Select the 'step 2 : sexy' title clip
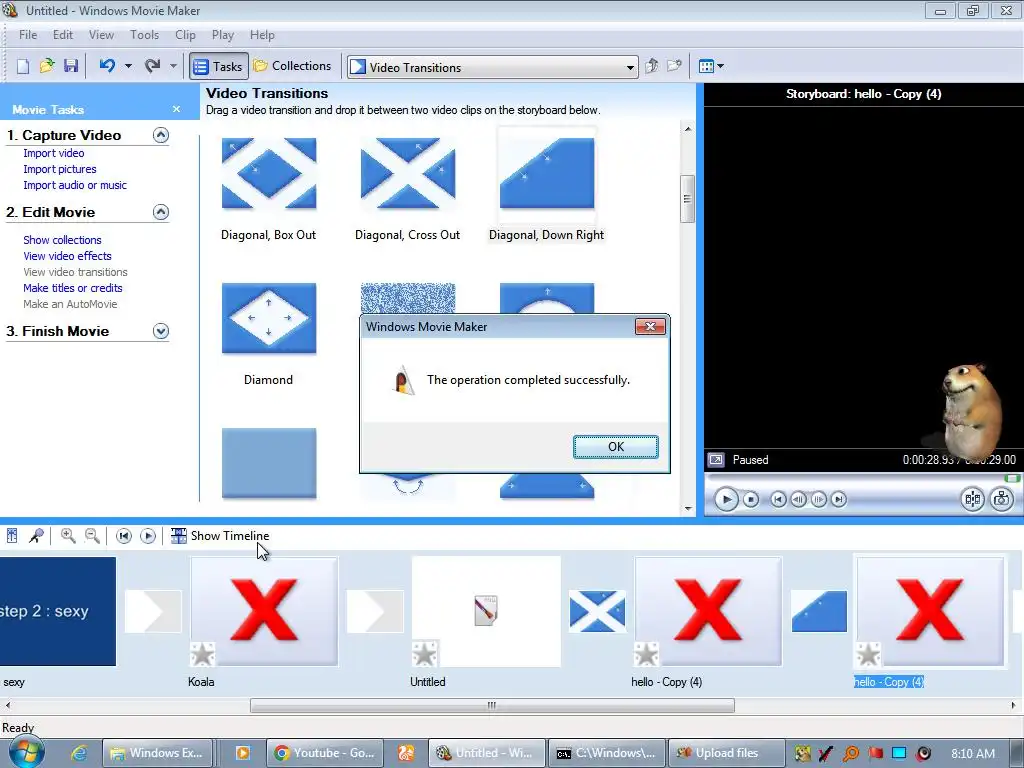Image resolution: width=1024 pixels, height=768 pixels. point(57,611)
